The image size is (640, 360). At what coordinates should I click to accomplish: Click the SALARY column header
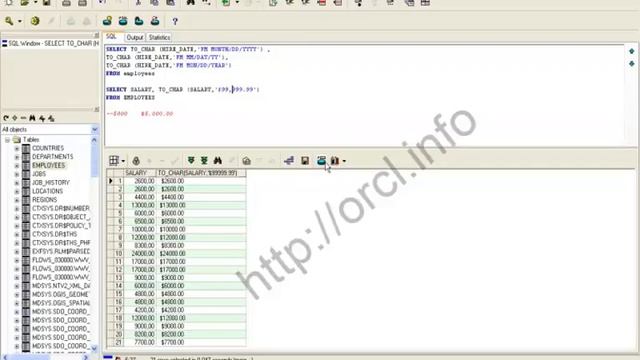pyautogui.click(x=140, y=173)
